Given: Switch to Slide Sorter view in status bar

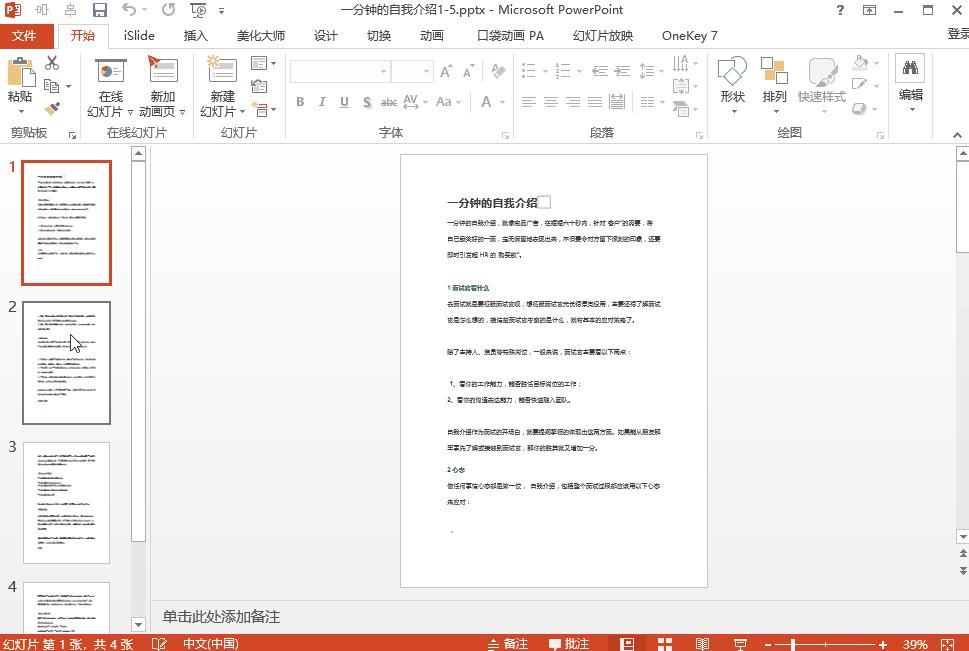Looking at the screenshot, I should [x=663, y=644].
